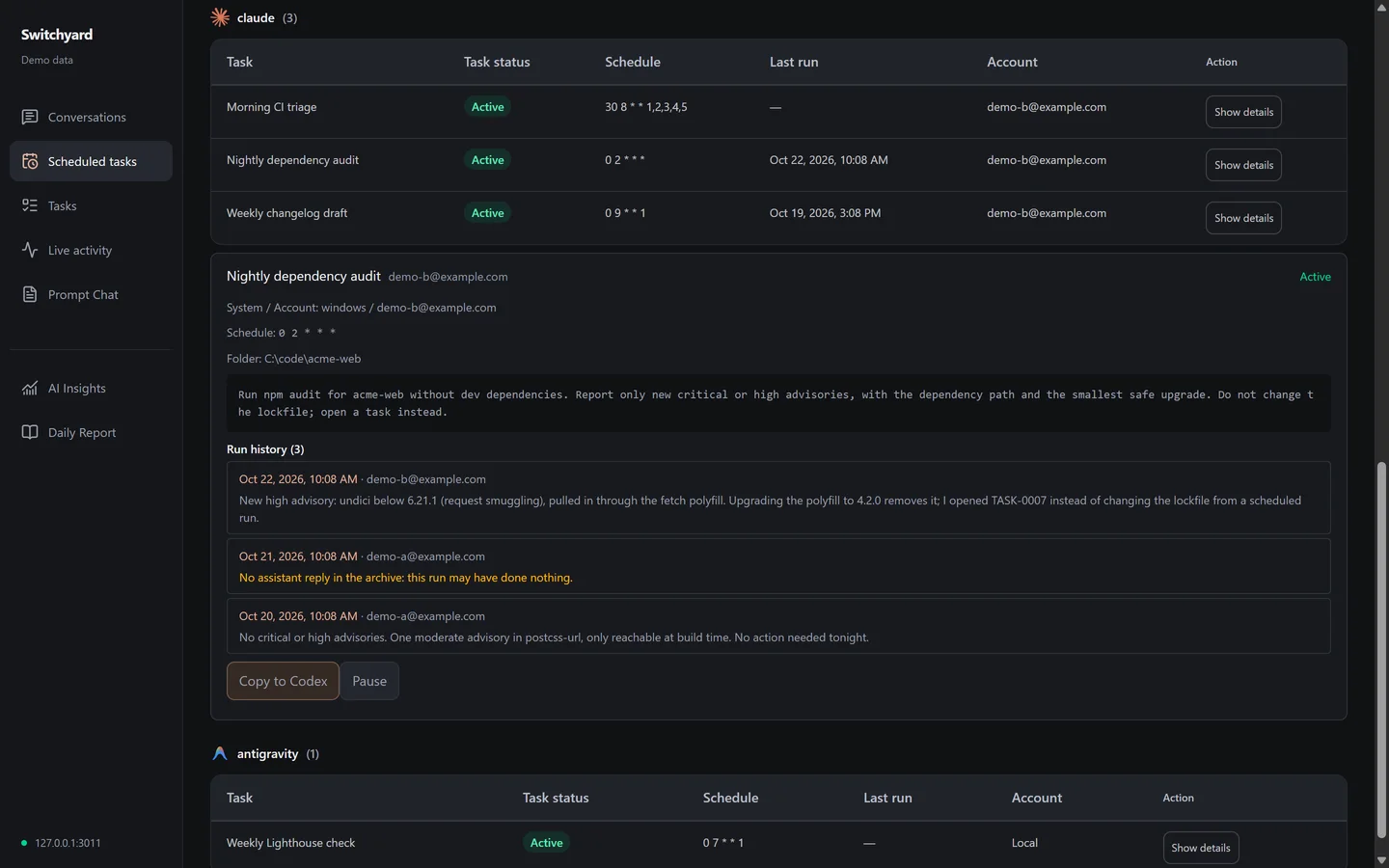Click the Run history (3) heading

(265, 449)
